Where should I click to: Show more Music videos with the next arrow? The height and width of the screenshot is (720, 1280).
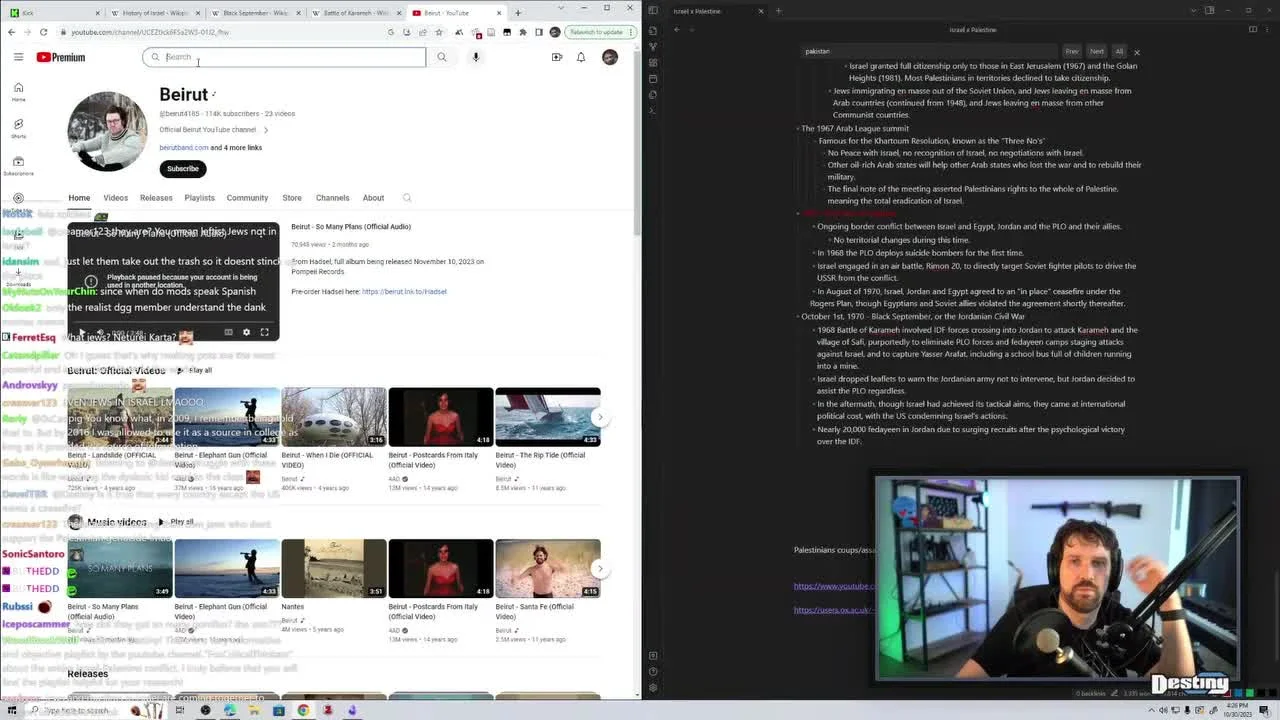pyautogui.click(x=600, y=569)
